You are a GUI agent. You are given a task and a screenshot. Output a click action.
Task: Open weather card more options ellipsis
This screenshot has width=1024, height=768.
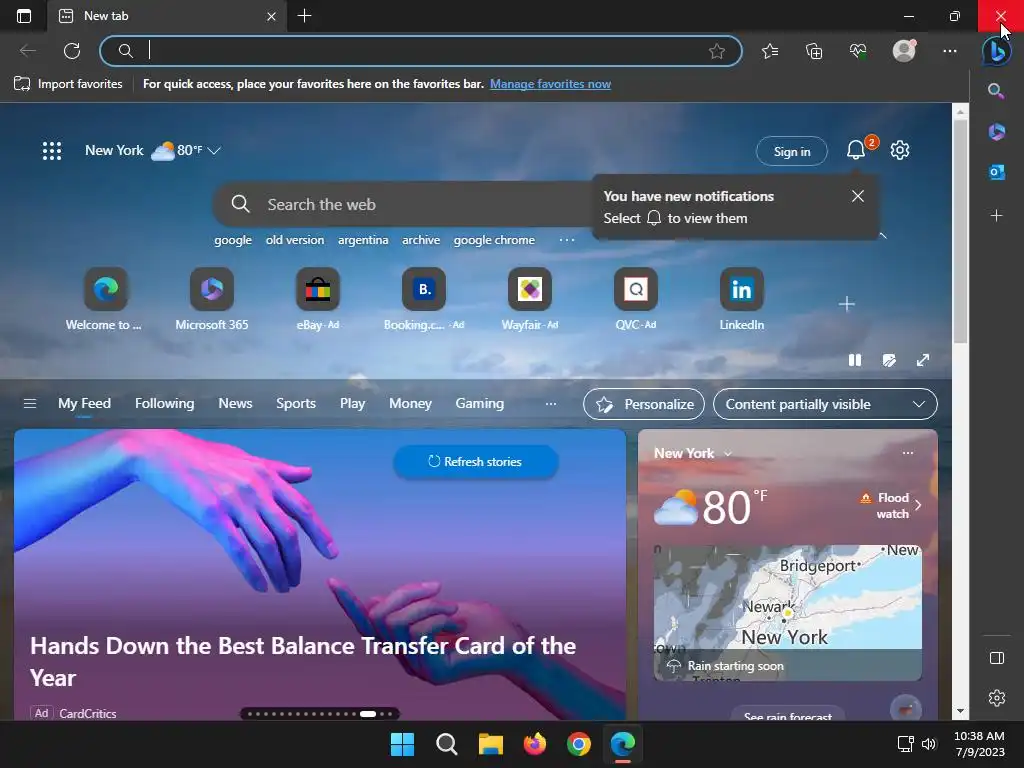coord(908,453)
